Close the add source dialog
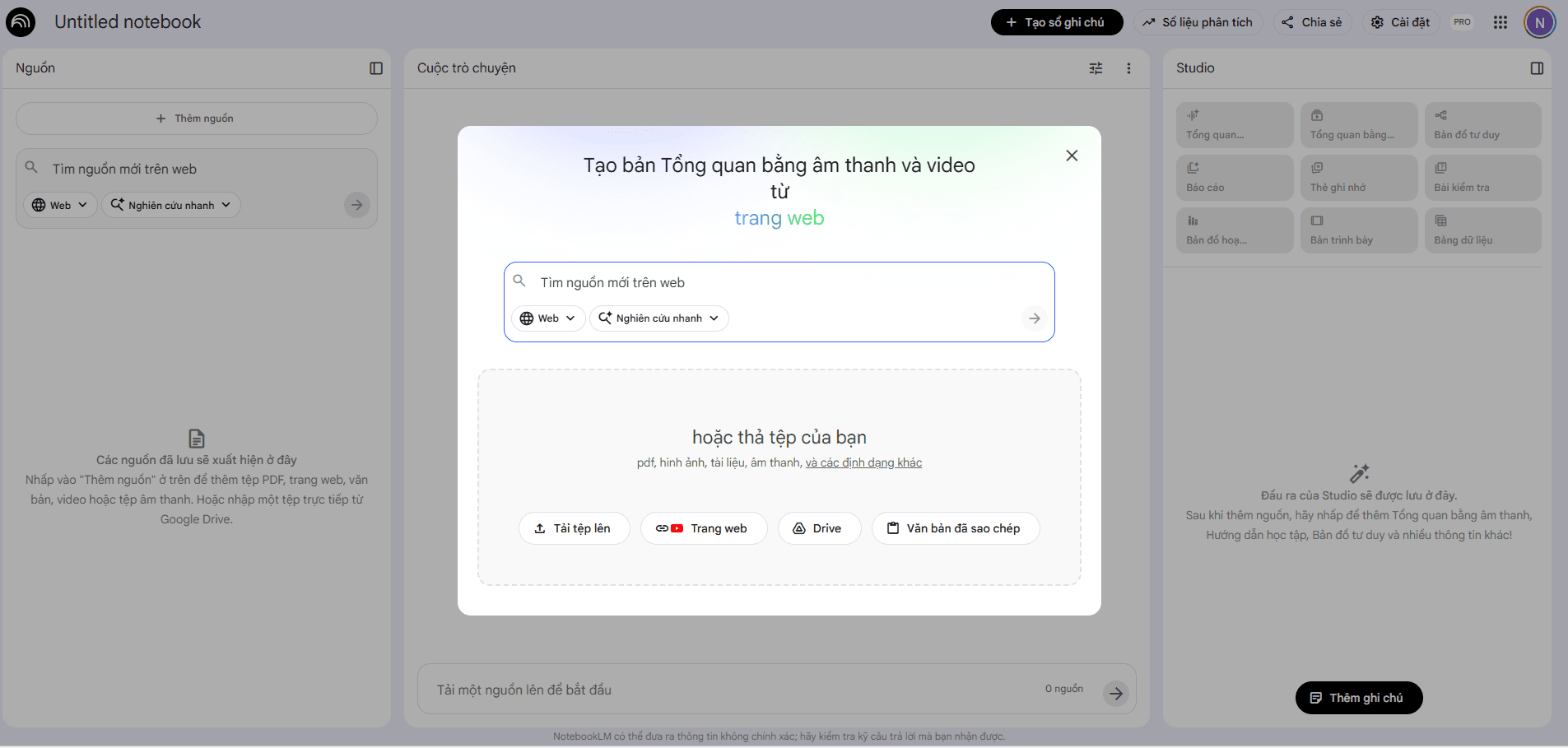Viewport: 1568px width, 748px height. click(x=1071, y=156)
